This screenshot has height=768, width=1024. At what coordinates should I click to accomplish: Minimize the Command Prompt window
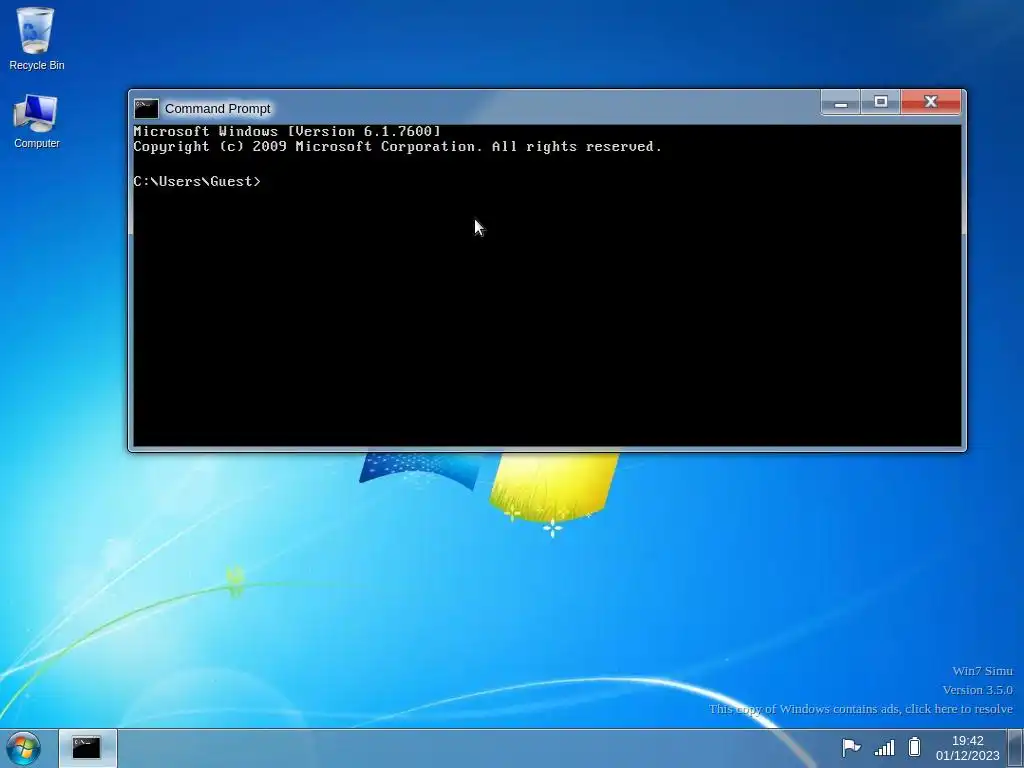point(840,103)
